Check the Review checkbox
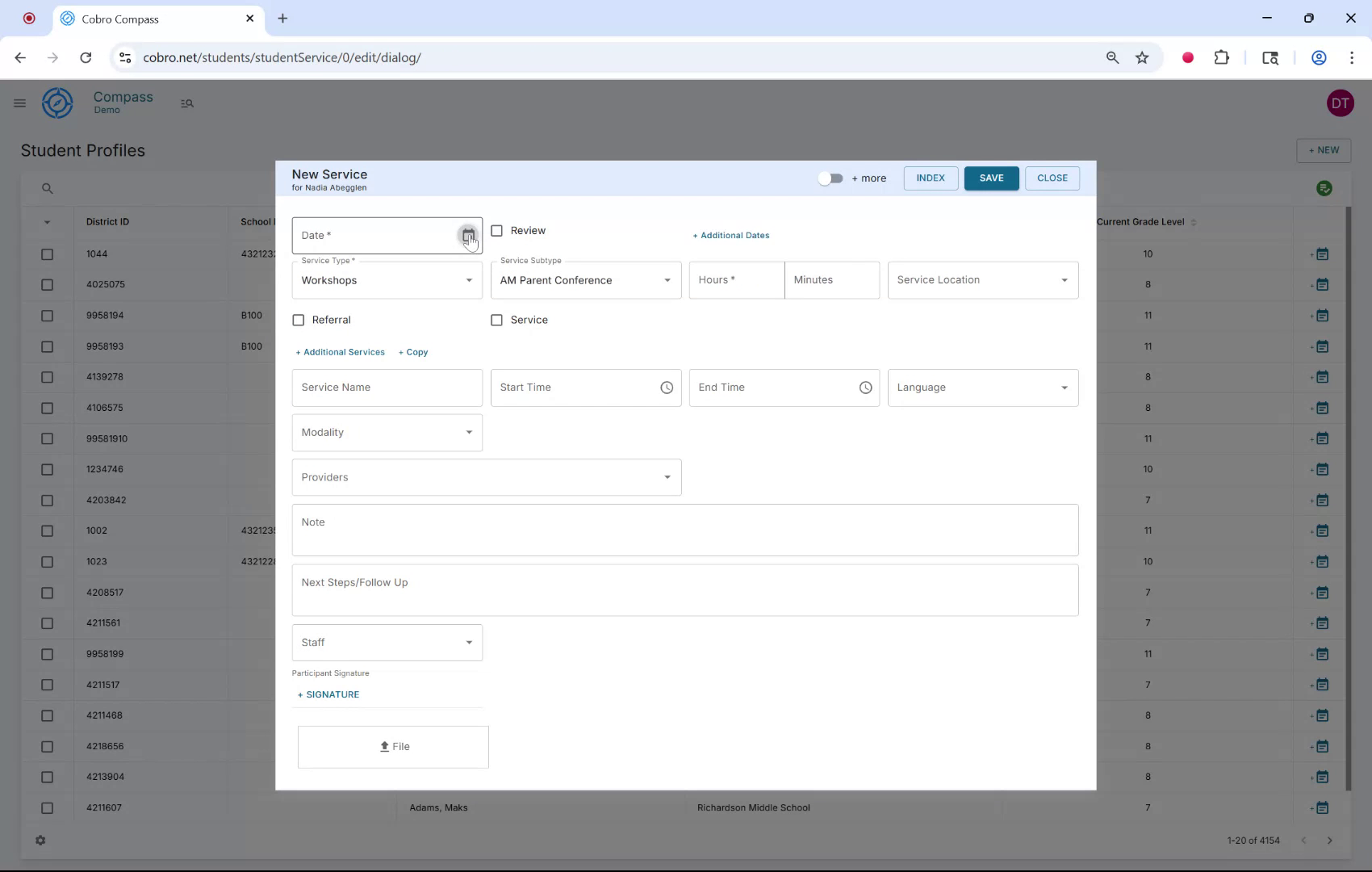 [x=497, y=230]
